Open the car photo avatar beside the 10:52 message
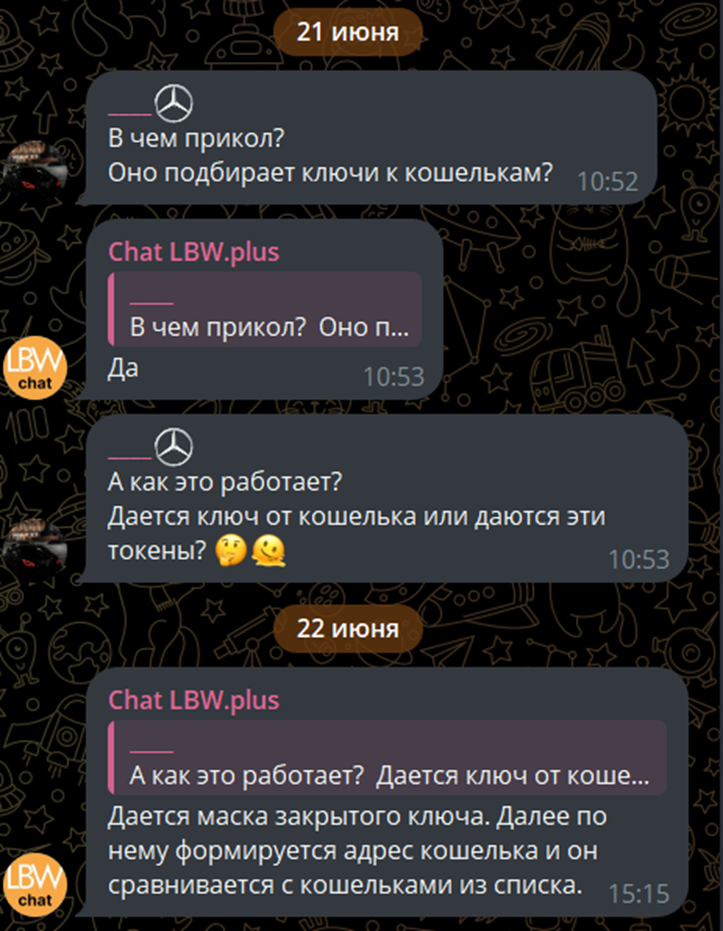The image size is (723, 931). pos(35,172)
